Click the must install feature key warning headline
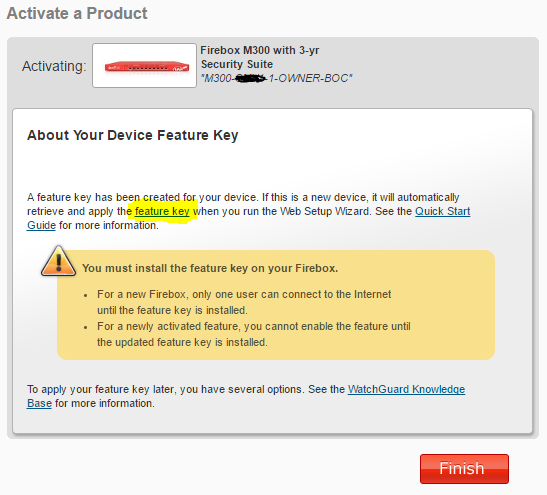The image size is (547, 495). (210, 268)
